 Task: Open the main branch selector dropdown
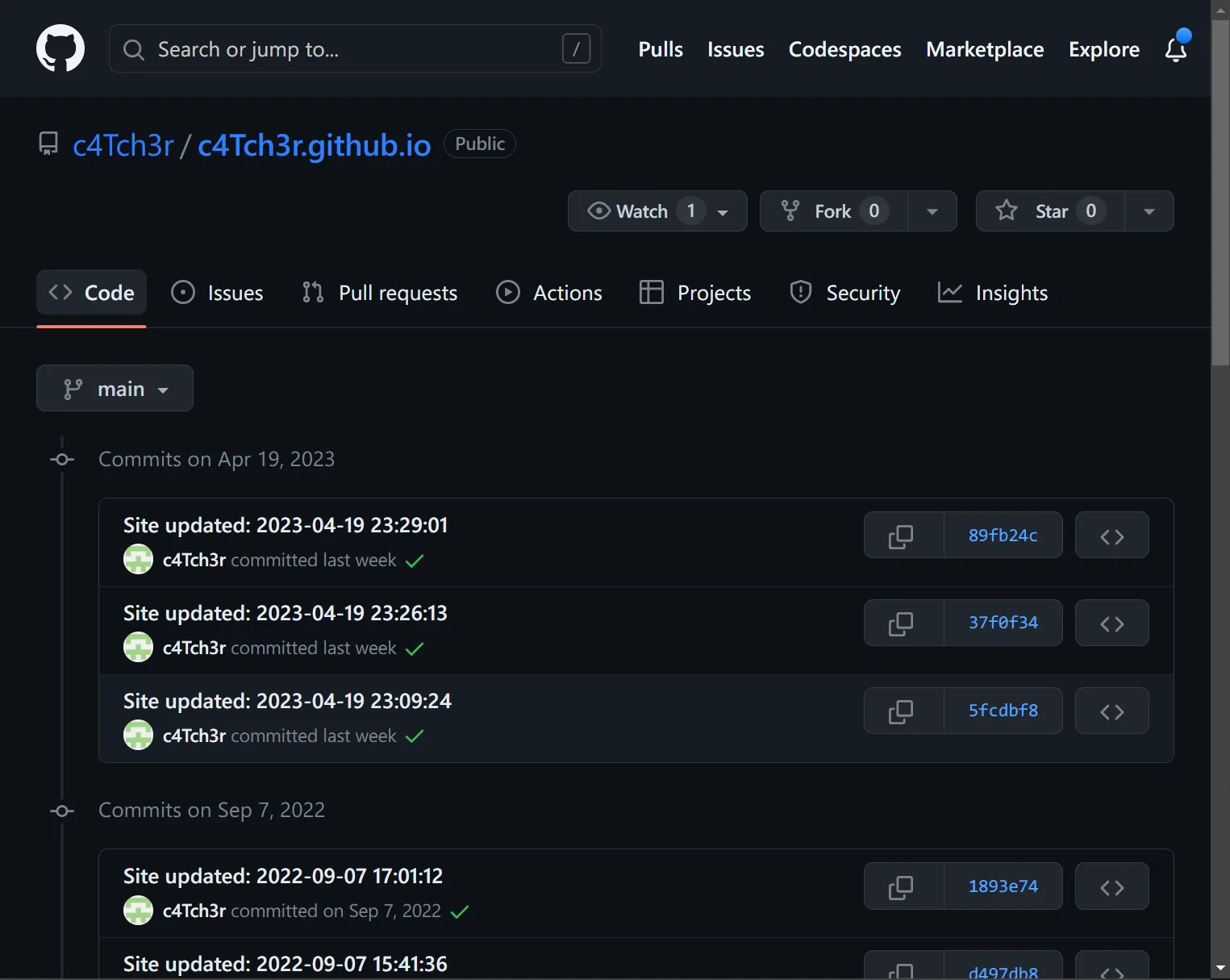(x=115, y=389)
